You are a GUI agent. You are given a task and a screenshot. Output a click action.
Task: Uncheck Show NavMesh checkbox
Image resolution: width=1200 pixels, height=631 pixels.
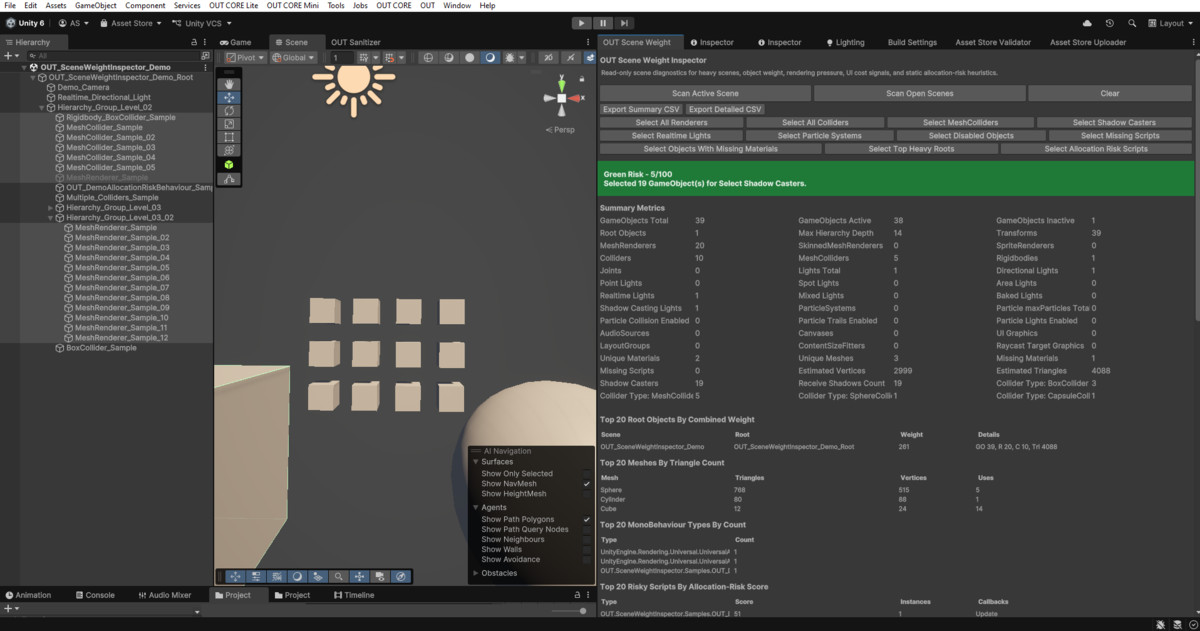point(588,484)
